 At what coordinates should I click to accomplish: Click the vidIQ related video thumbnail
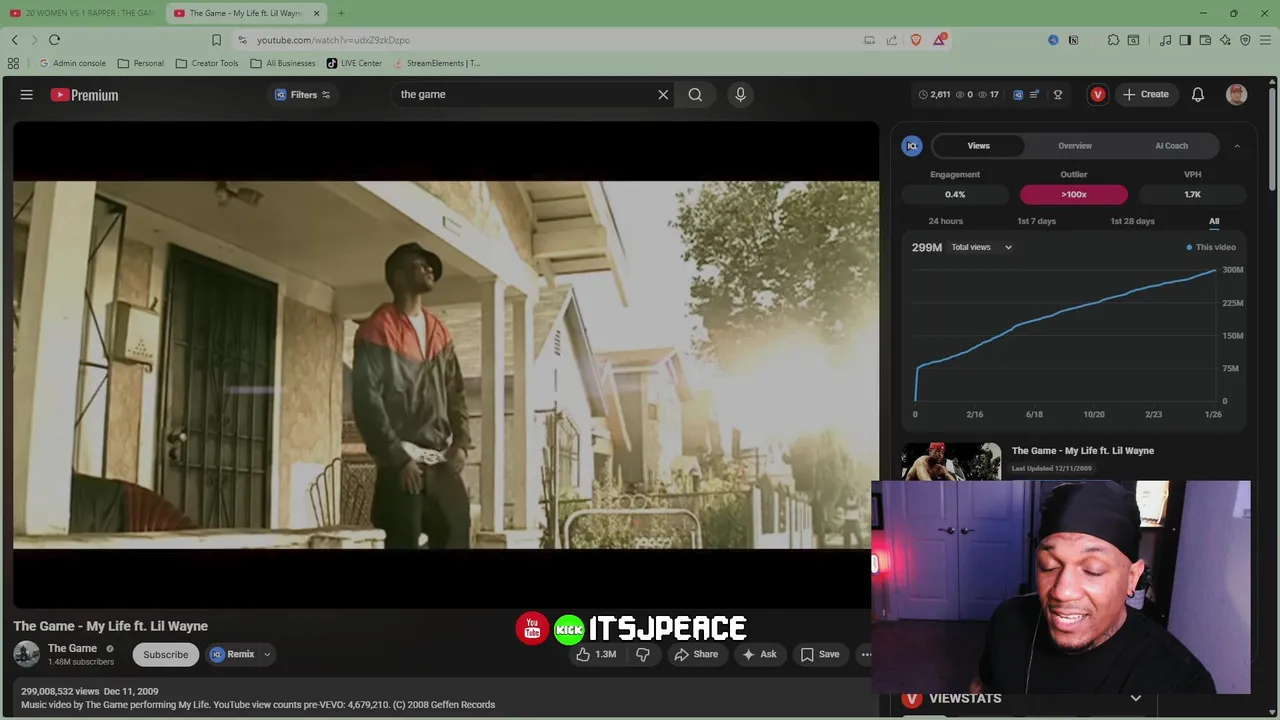951,461
